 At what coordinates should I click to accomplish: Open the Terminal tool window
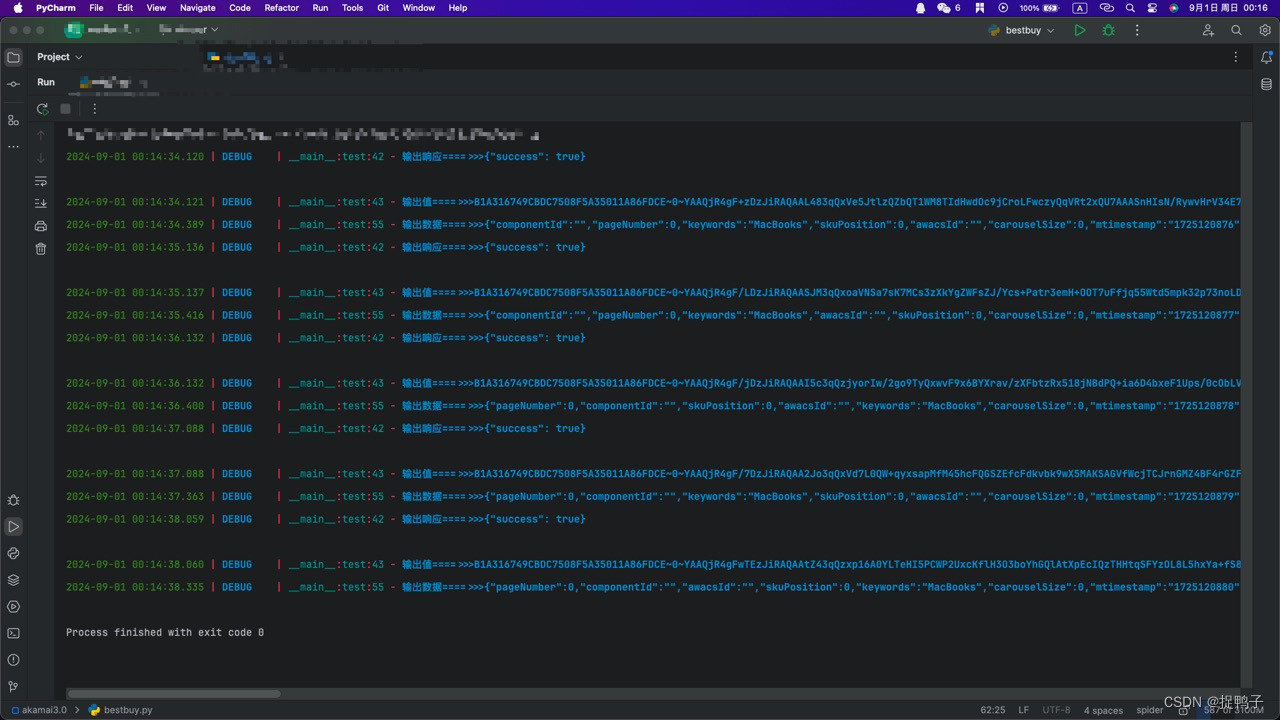(x=13, y=633)
